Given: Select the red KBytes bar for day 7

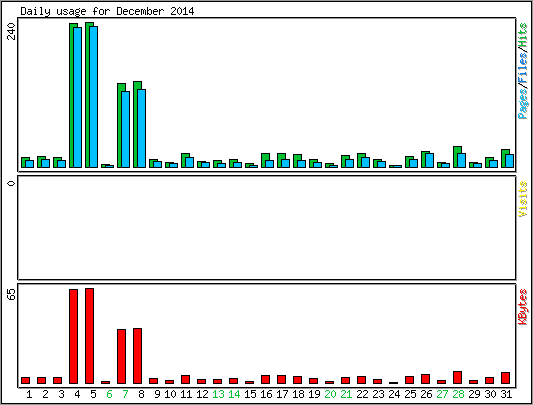Looking at the screenshot, I should coord(121,357).
